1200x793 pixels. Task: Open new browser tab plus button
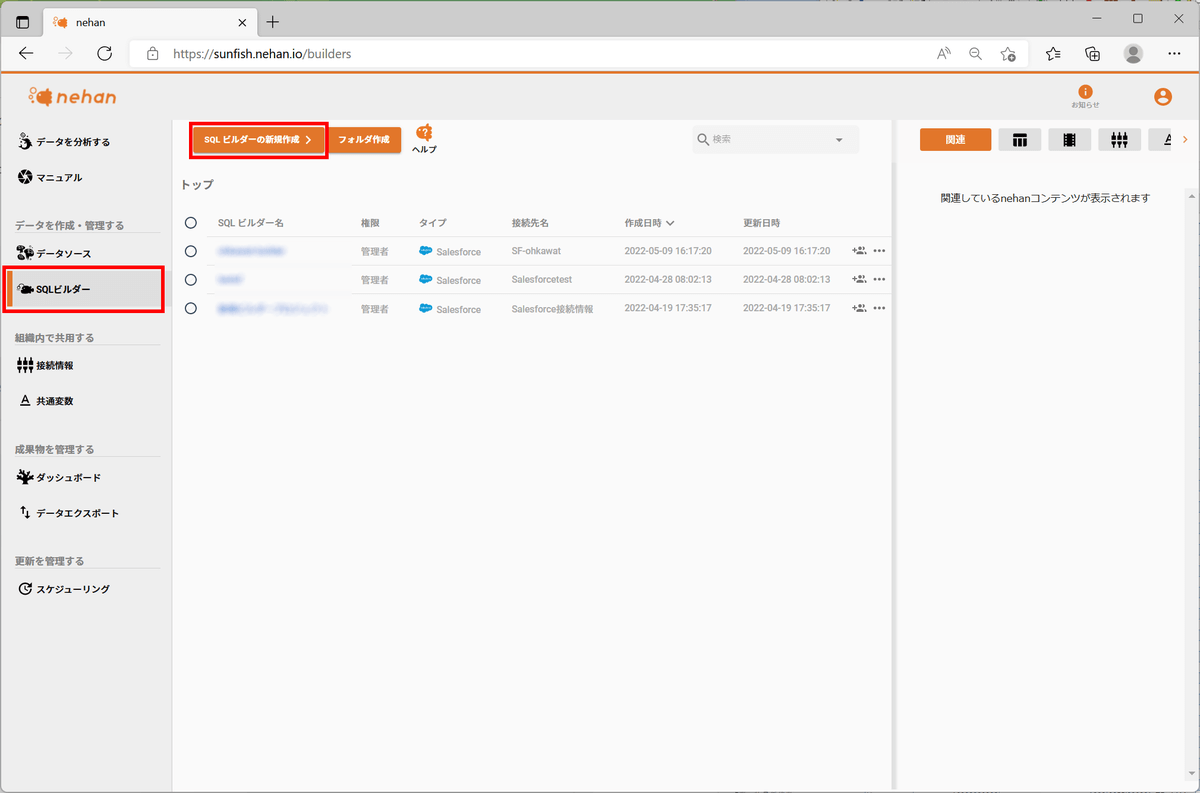coord(273,22)
